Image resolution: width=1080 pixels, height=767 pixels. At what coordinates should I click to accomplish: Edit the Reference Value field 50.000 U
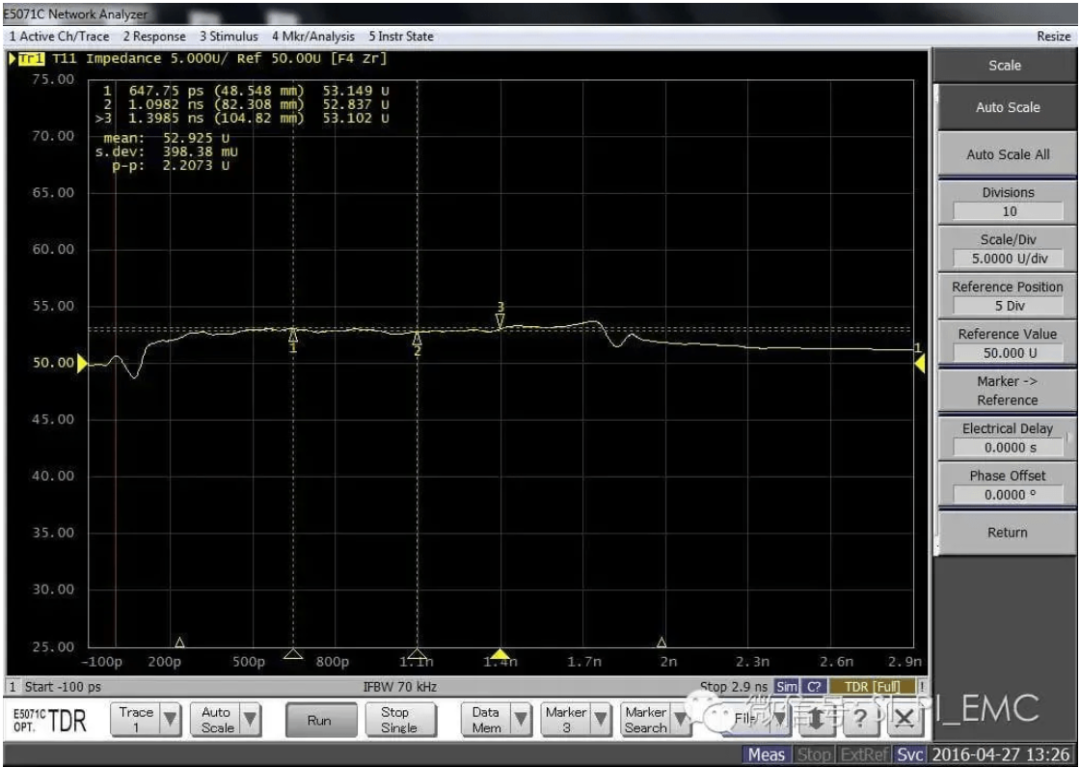click(1008, 353)
